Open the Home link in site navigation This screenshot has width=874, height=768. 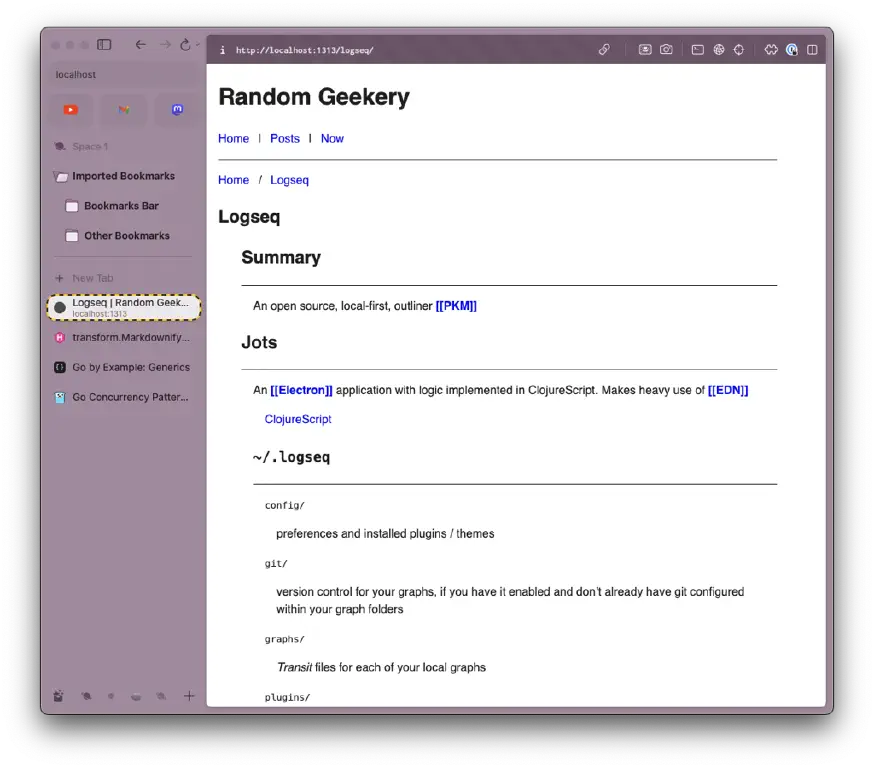click(x=234, y=139)
